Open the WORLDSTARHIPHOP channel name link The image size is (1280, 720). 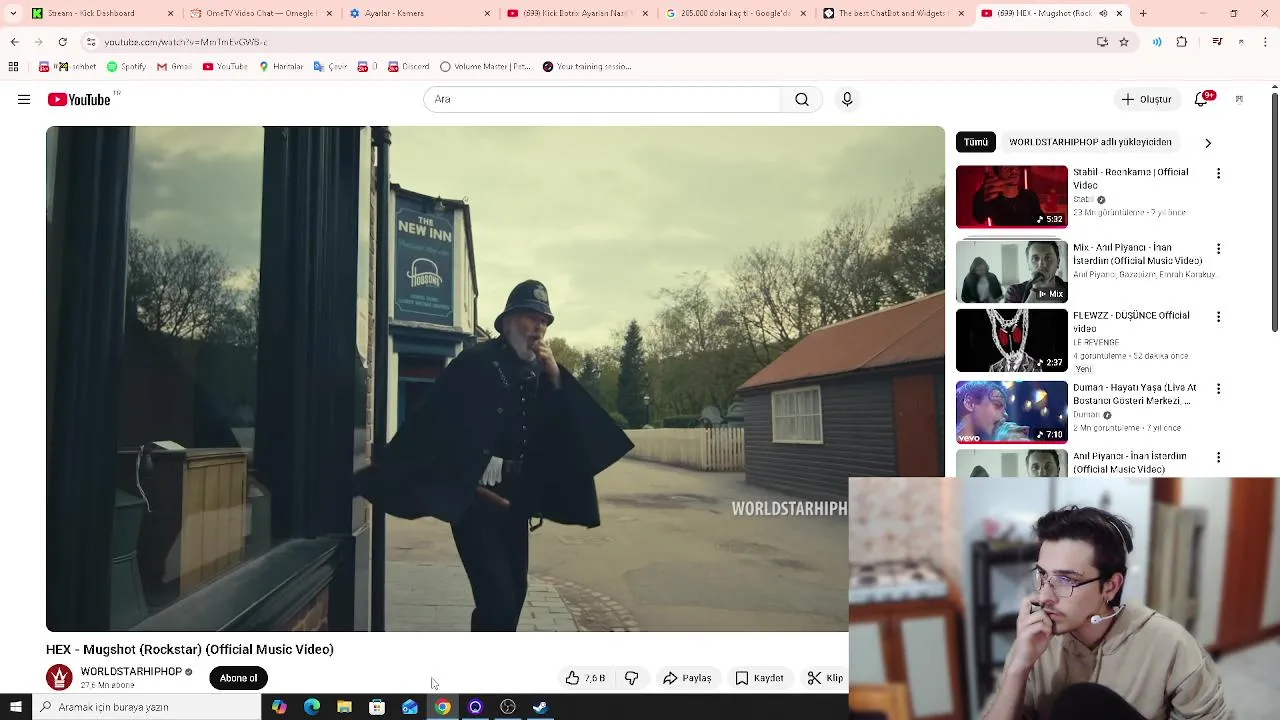coord(131,672)
